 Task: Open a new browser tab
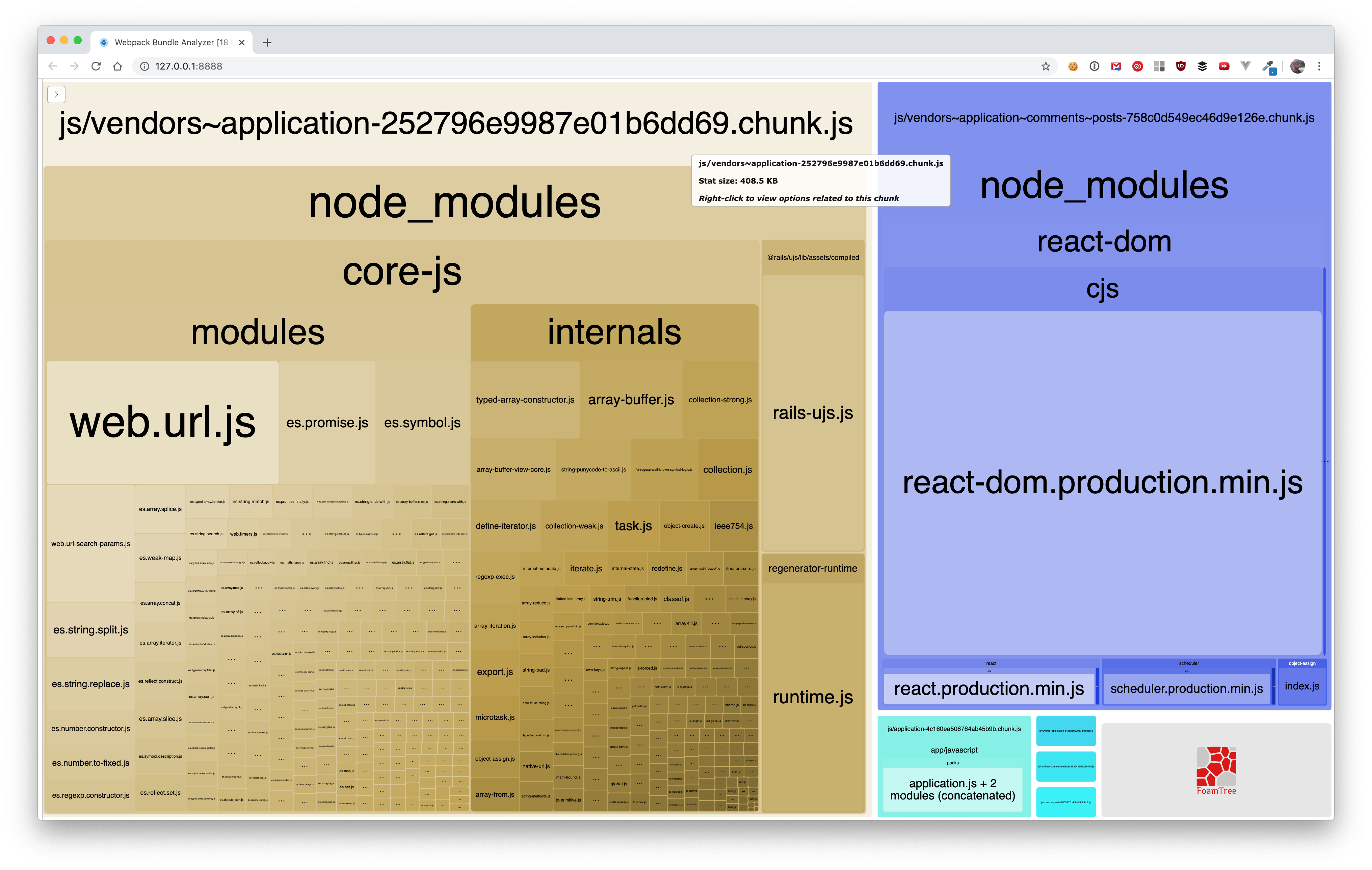[x=267, y=42]
